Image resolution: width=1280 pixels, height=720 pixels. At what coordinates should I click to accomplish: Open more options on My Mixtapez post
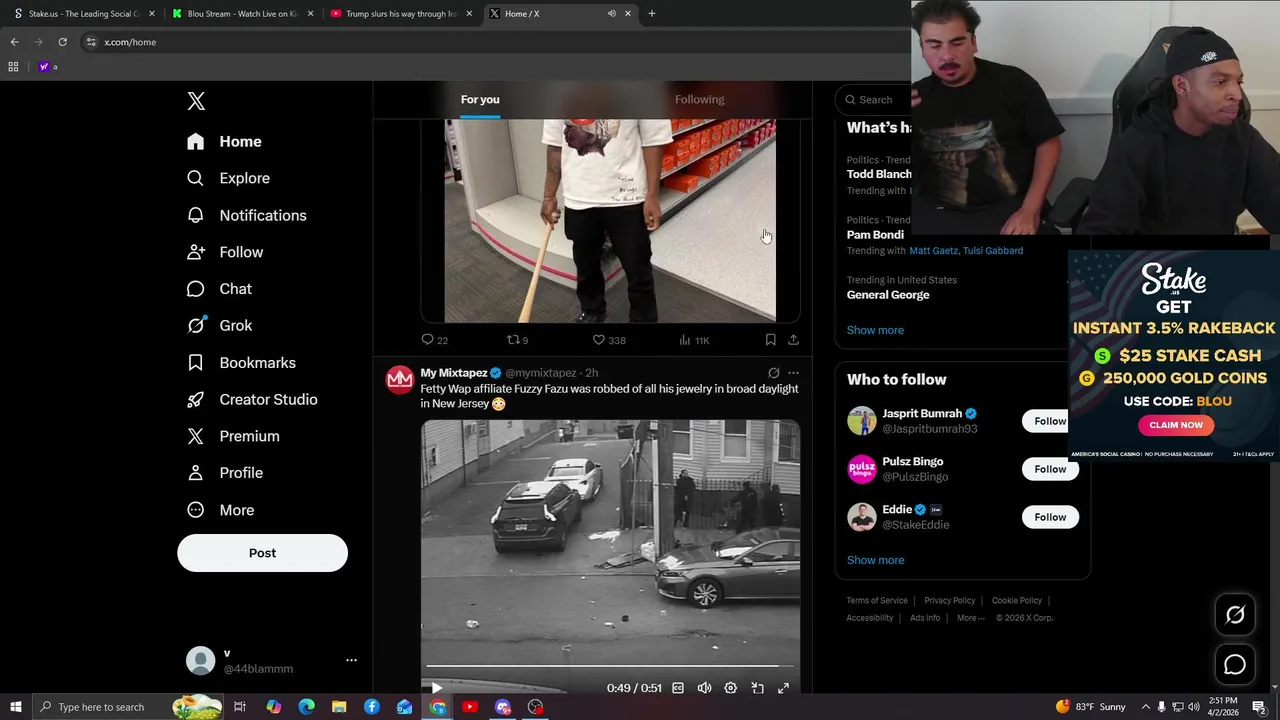click(793, 373)
